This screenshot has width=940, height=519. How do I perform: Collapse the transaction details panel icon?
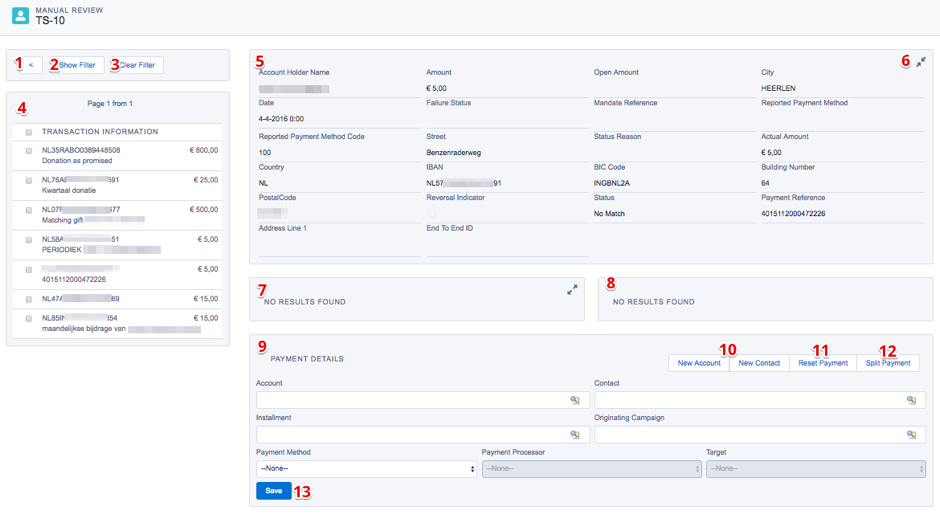[921, 62]
